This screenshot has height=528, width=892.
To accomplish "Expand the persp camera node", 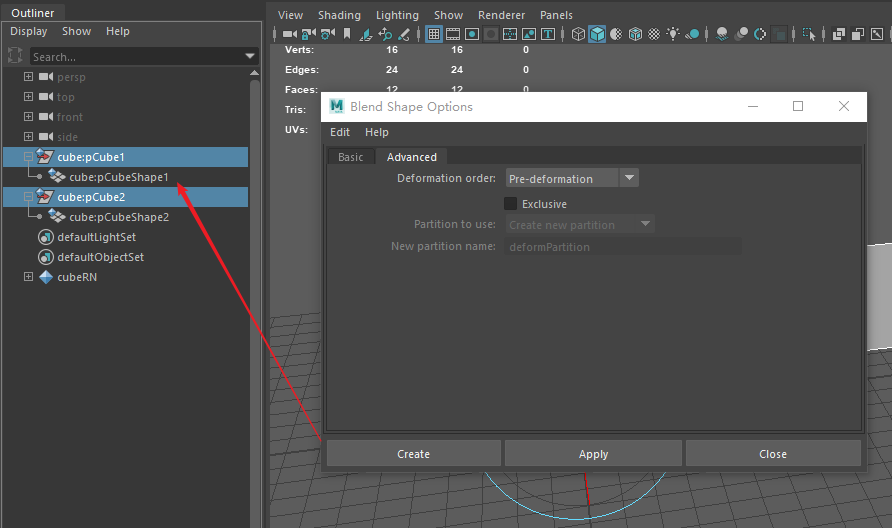I will tap(28, 77).
